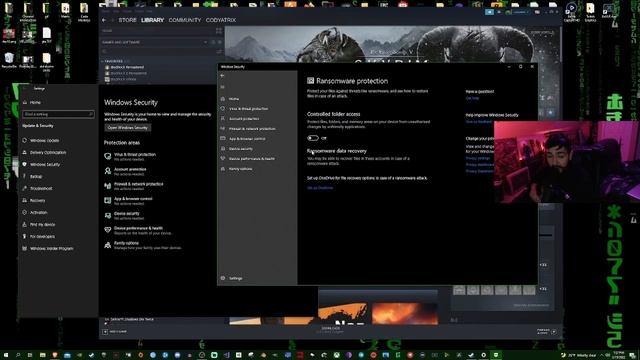Select For developers in Settings sidebar
Screen dimensions: 640x360
[42, 237]
